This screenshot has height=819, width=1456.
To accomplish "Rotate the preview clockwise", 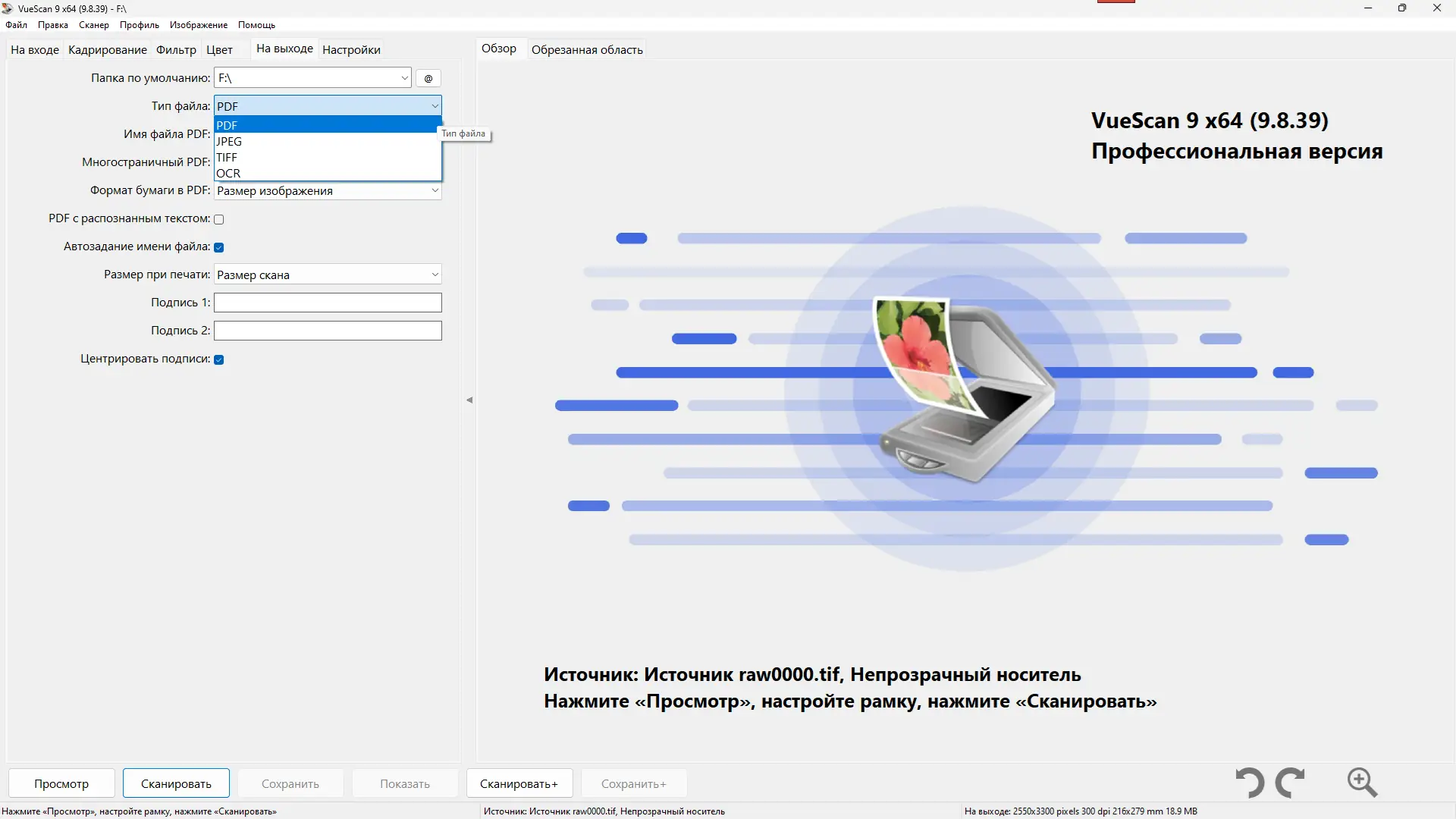I will click(x=1291, y=783).
